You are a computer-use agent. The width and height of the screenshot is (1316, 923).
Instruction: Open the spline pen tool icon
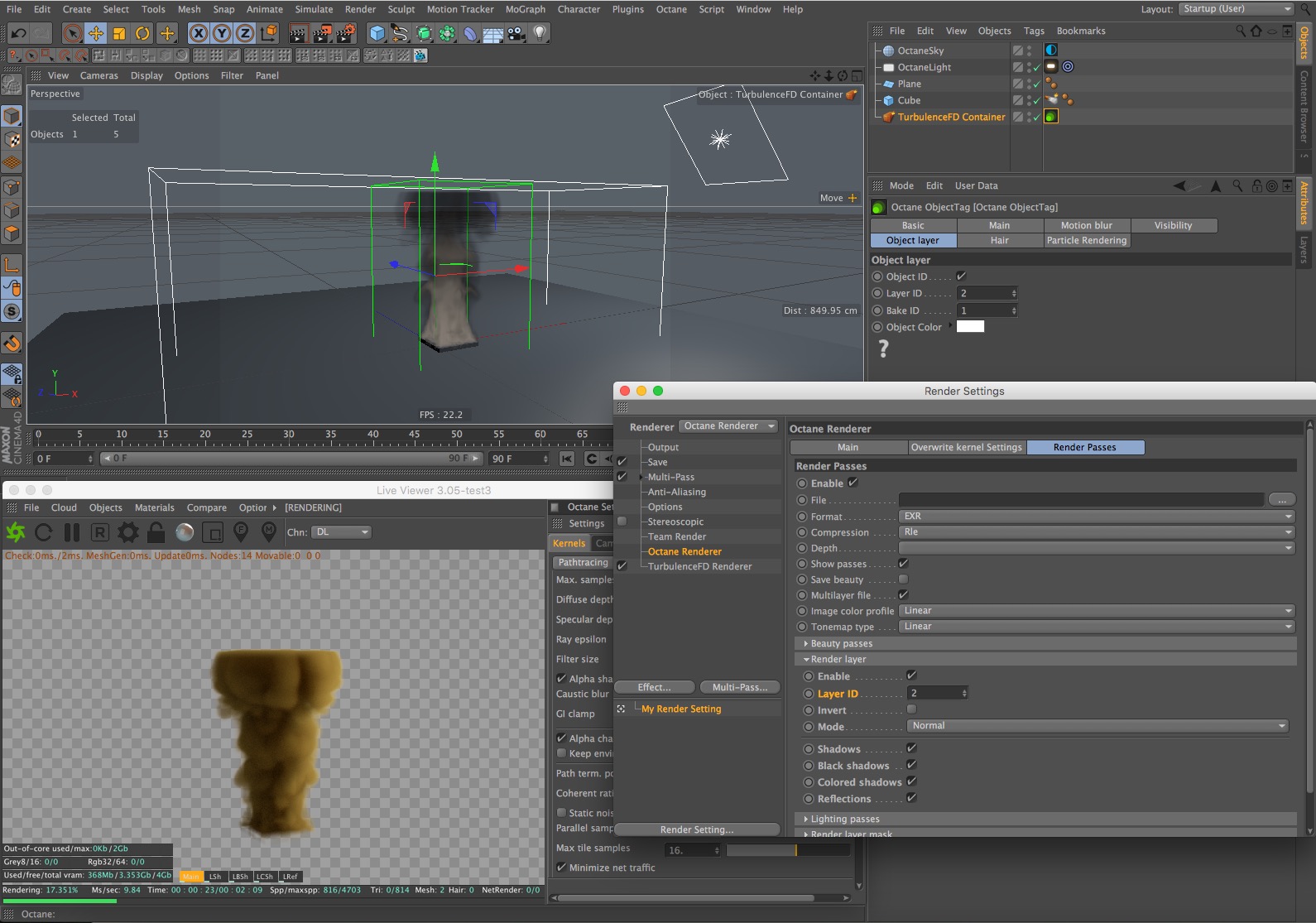tap(401, 33)
